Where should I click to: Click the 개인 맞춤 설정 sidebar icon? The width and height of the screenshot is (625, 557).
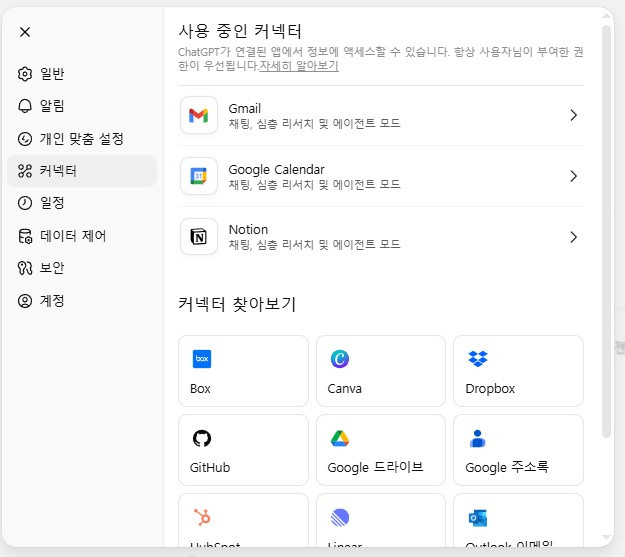click(25, 139)
